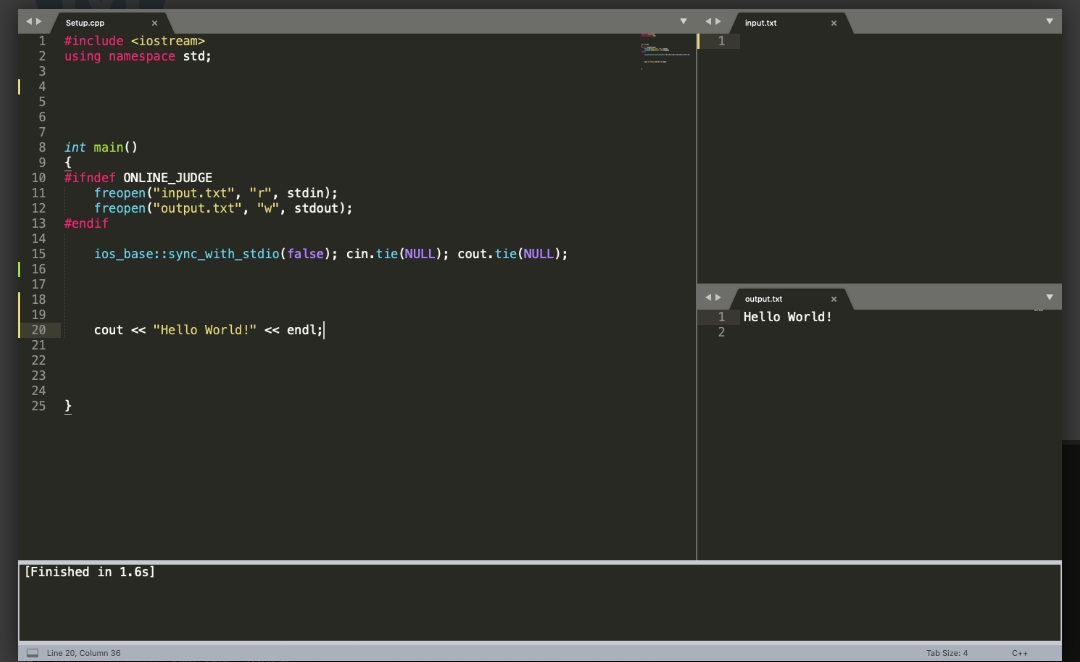Click the Line 20, Column 36 indicator
The height and width of the screenshot is (662, 1080).
coord(83,653)
